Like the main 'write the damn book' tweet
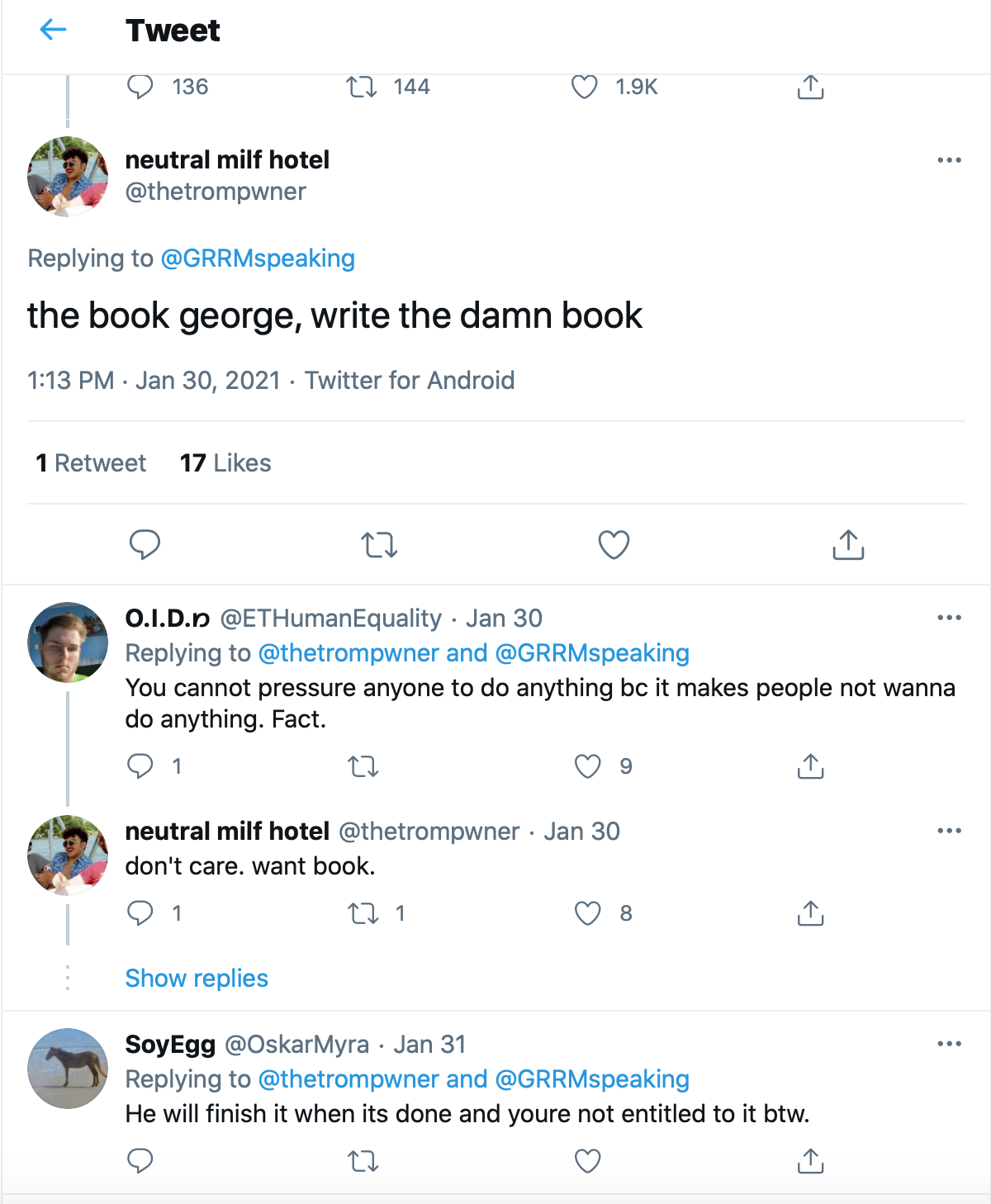 614,545
